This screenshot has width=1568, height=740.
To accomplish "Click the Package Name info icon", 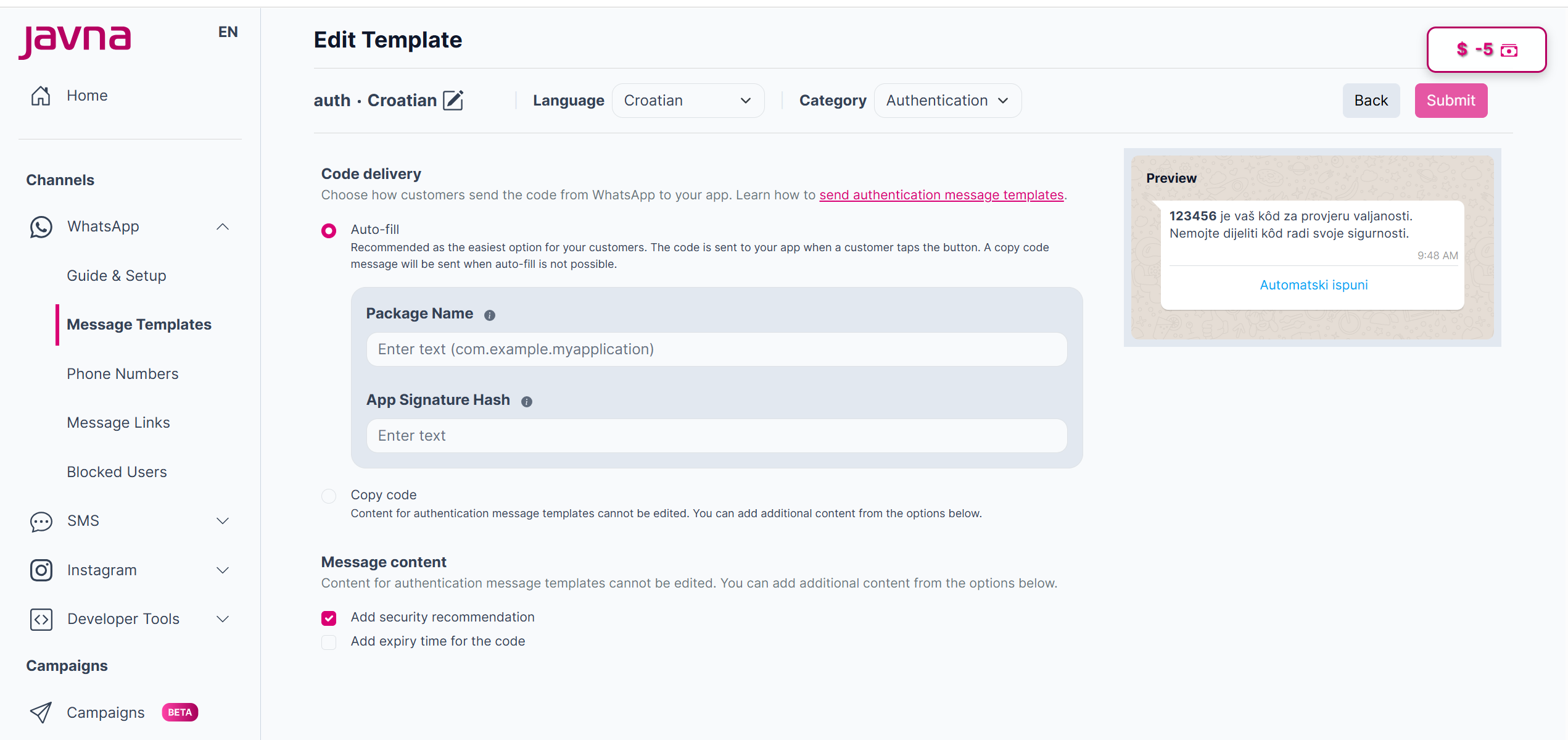I will click(x=490, y=315).
